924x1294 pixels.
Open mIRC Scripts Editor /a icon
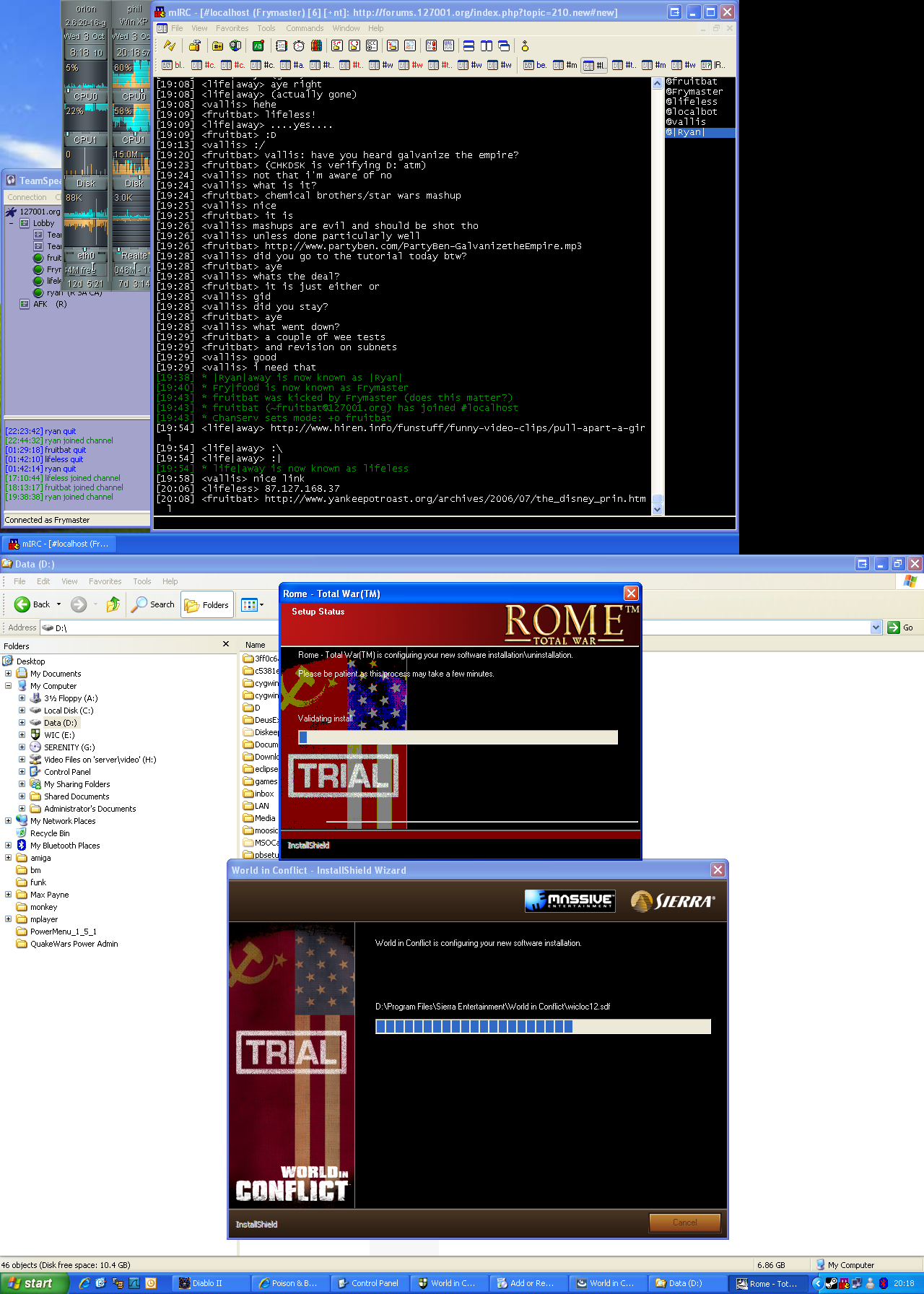[x=258, y=45]
